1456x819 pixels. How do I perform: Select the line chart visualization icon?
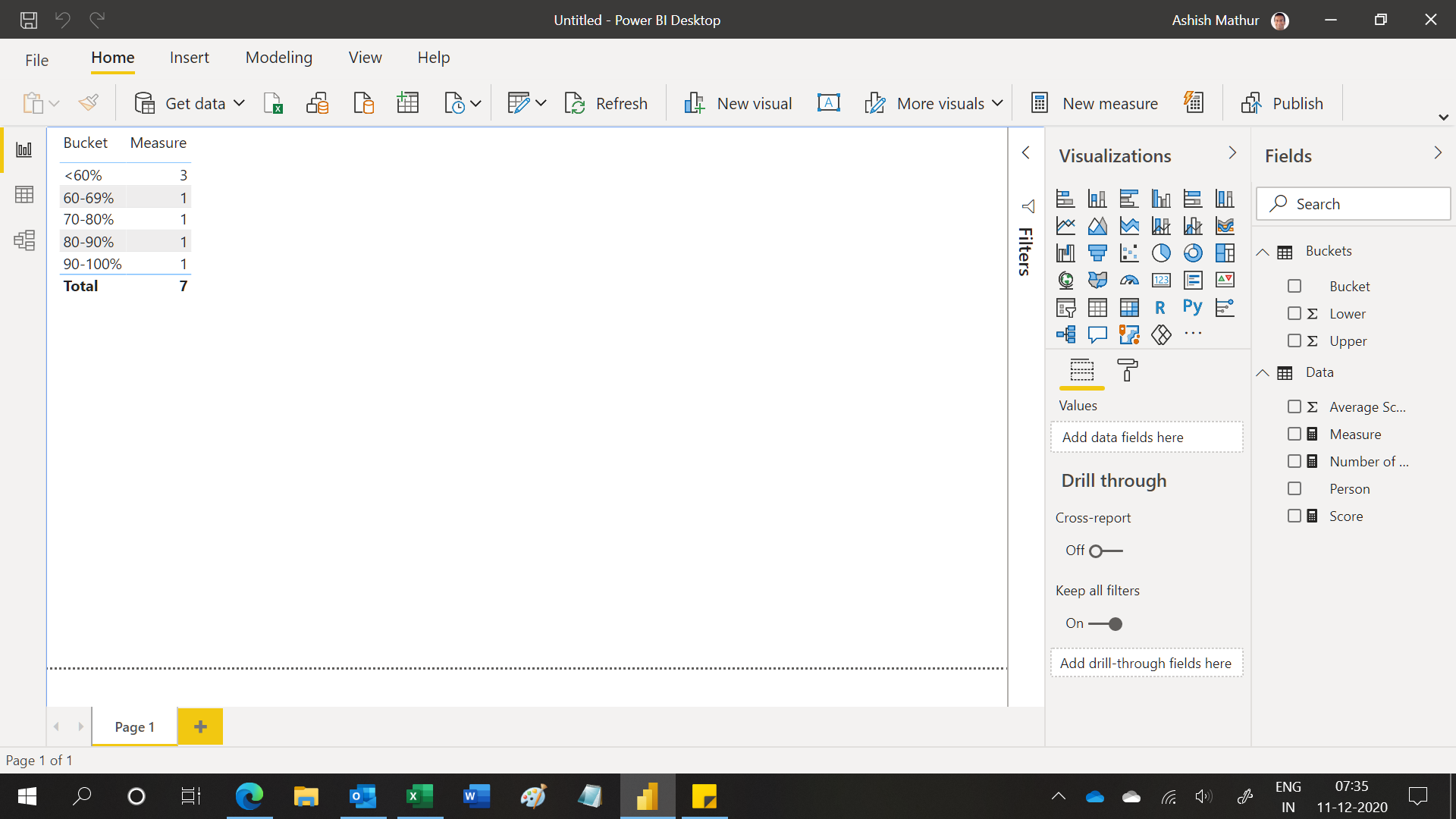(x=1065, y=226)
